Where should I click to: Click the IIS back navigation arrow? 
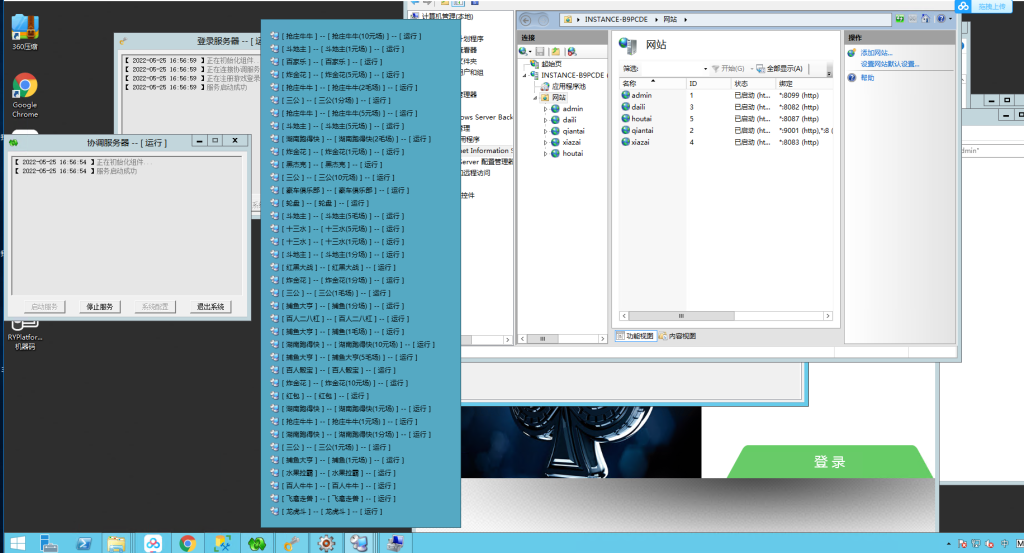click(526, 20)
